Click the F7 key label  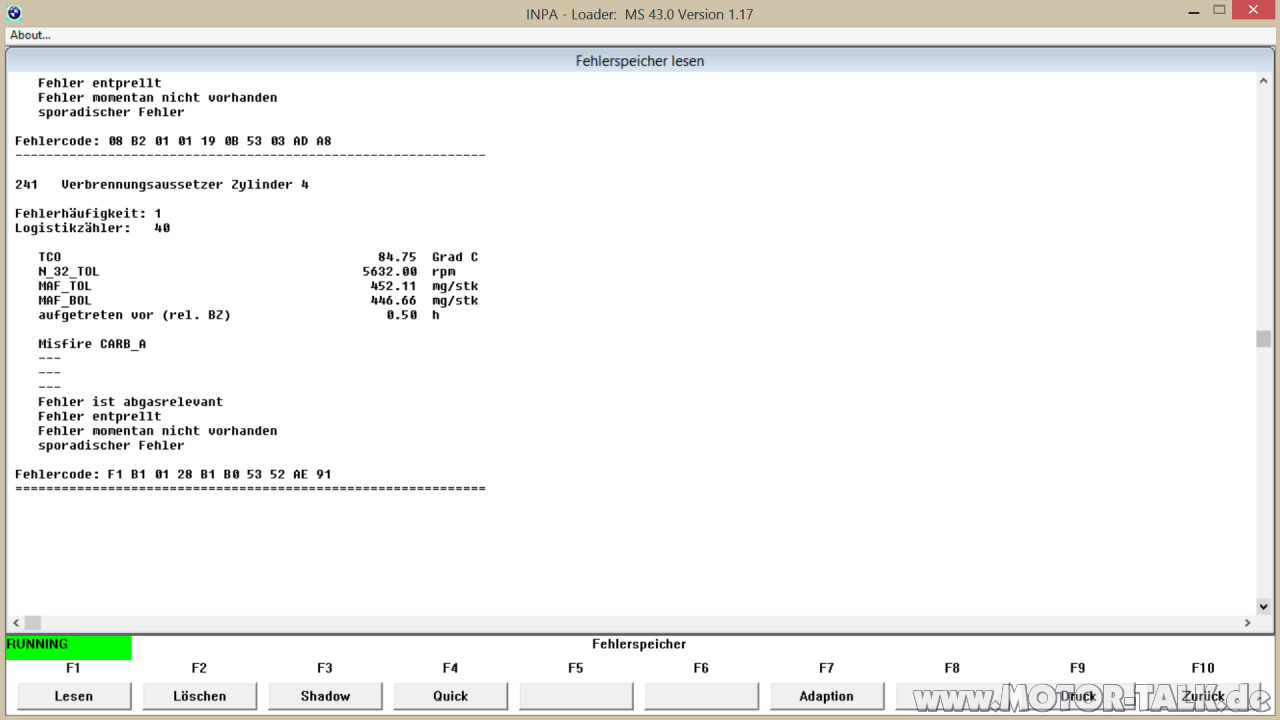(826, 668)
